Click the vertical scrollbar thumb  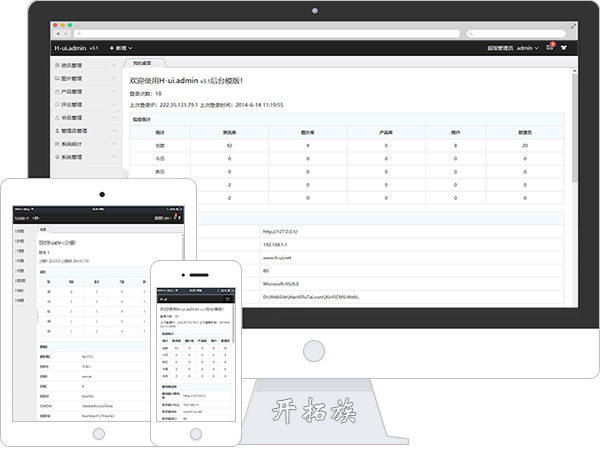pos(574,128)
